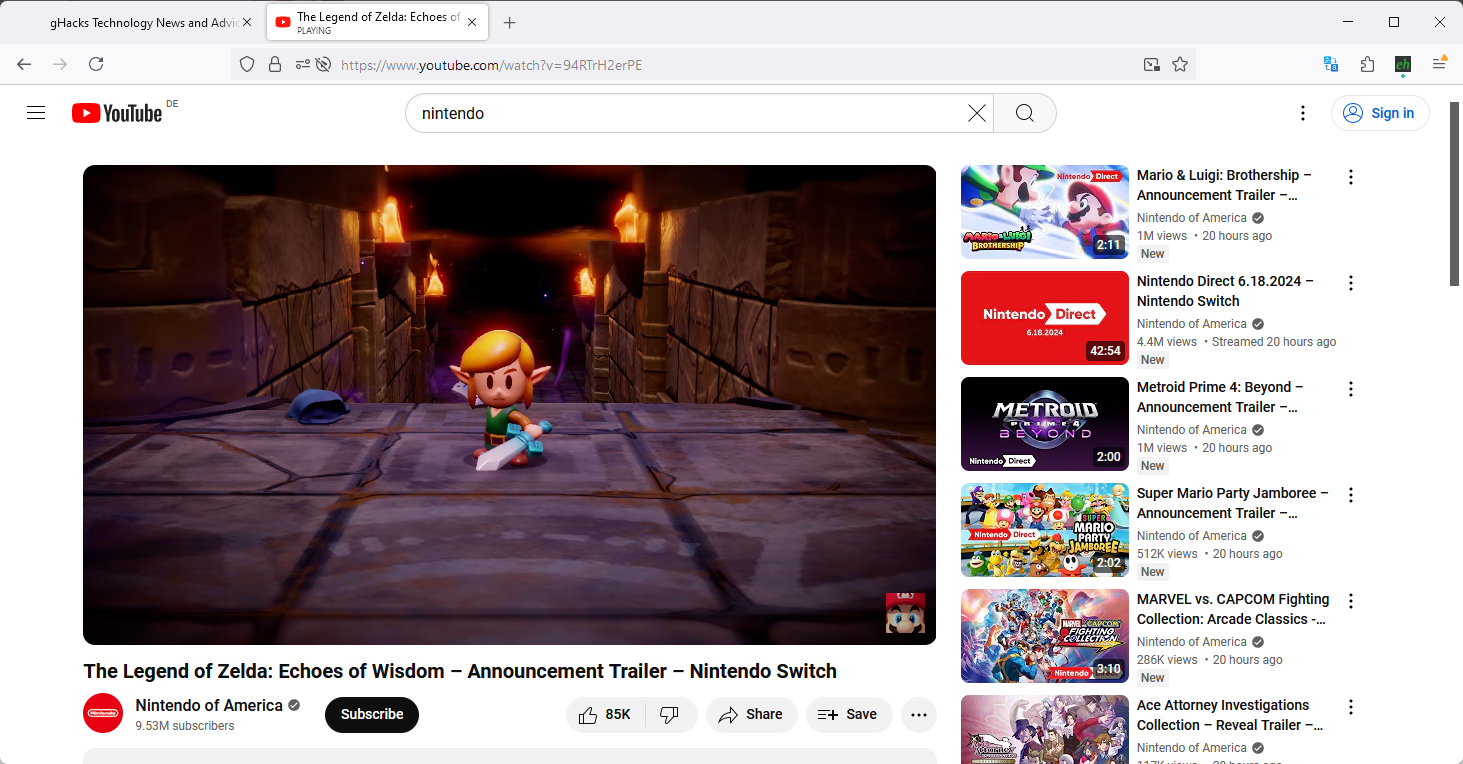Share the Zelda trailer video
Image resolution: width=1463 pixels, height=764 pixels.
(x=751, y=714)
